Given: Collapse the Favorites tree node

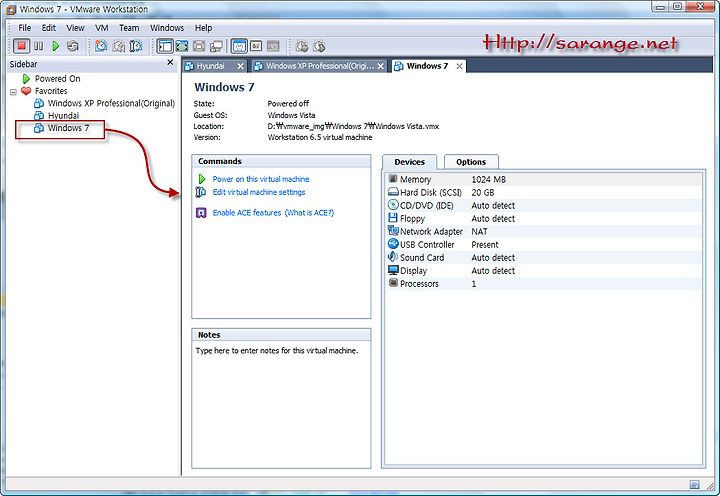Looking at the screenshot, I should [x=13, y=92].
